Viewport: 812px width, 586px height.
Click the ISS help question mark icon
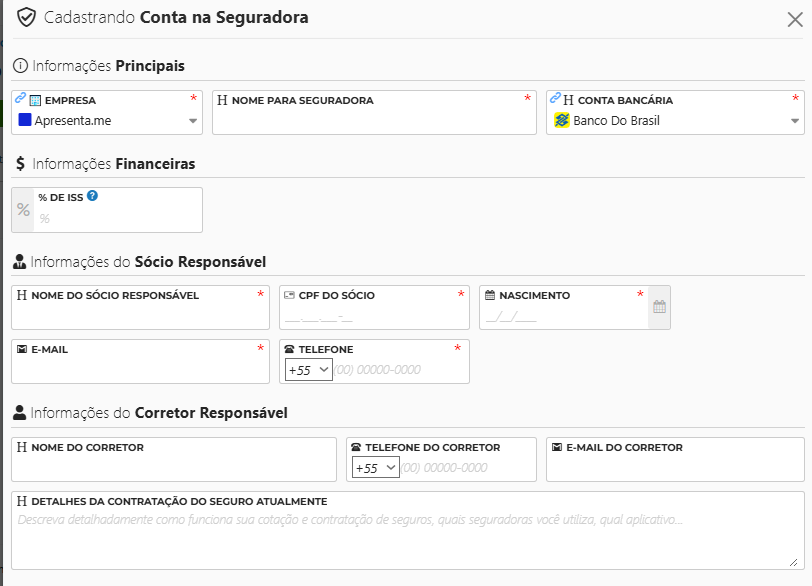coord(92,196)
